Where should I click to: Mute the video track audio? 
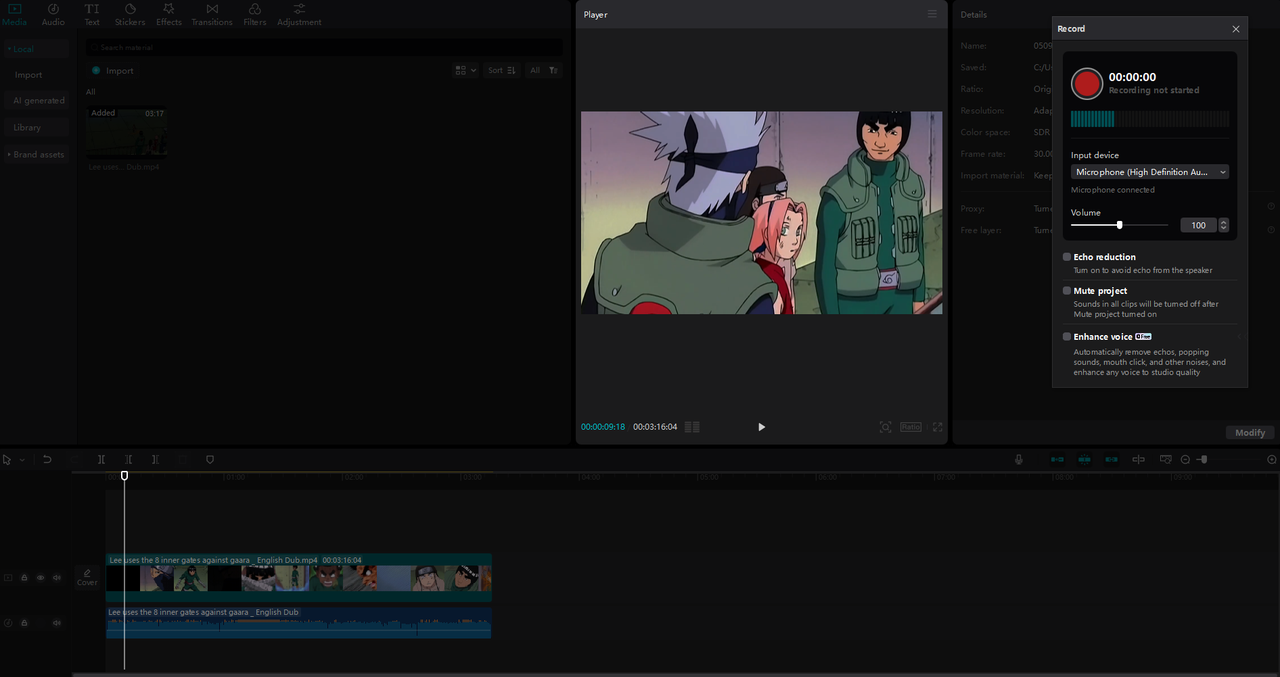57,578
